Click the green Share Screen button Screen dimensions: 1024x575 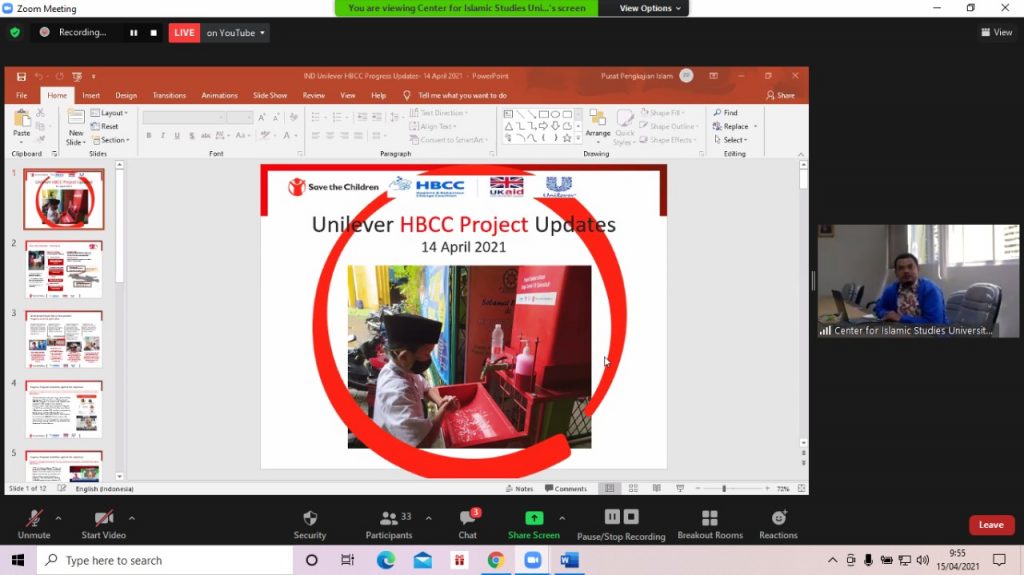tap(534, 525)
